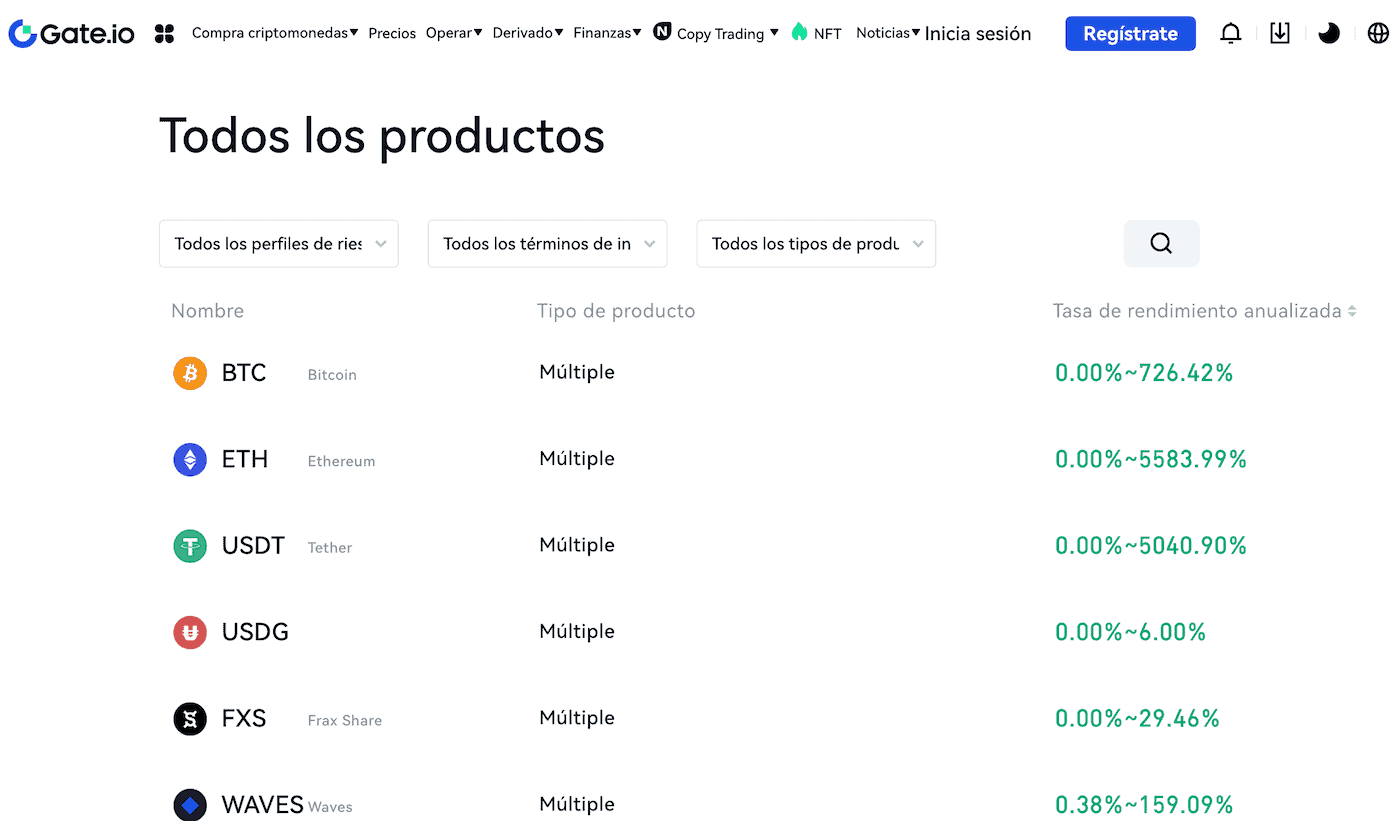The image size is (1400, 821).
Task: Click the Frax Share name label
Action: [x=345, y=721]
